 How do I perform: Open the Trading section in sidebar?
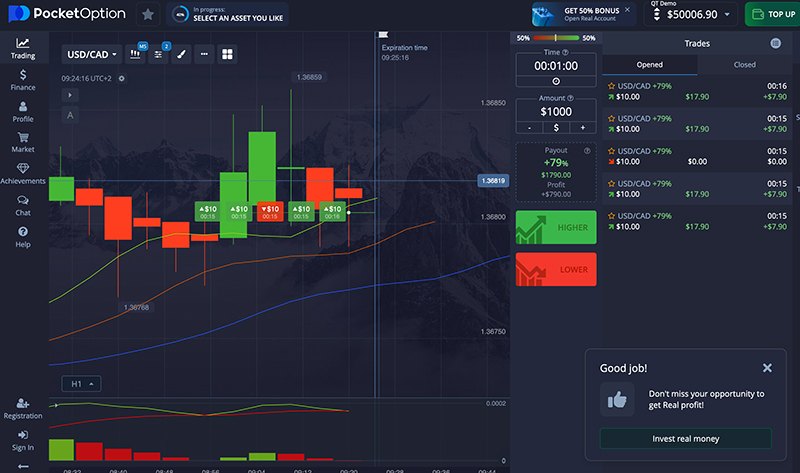[x=23, y=48]
